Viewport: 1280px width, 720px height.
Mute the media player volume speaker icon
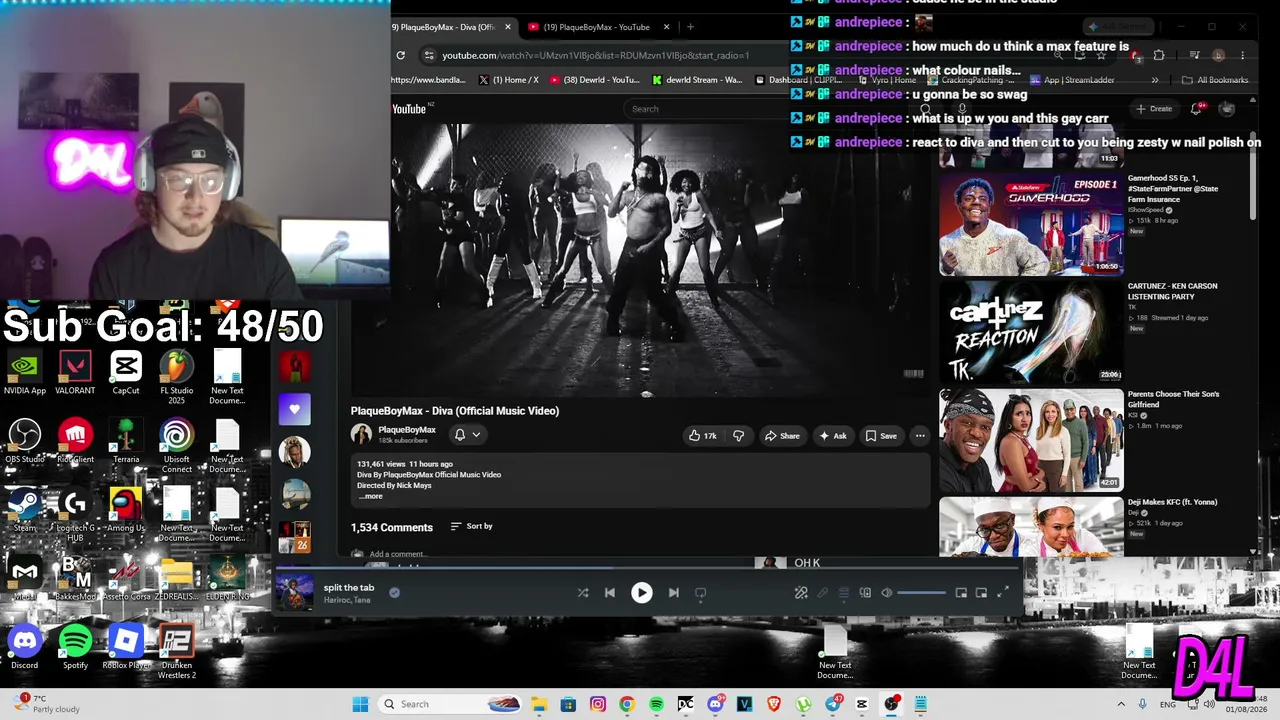coord(886,593)
